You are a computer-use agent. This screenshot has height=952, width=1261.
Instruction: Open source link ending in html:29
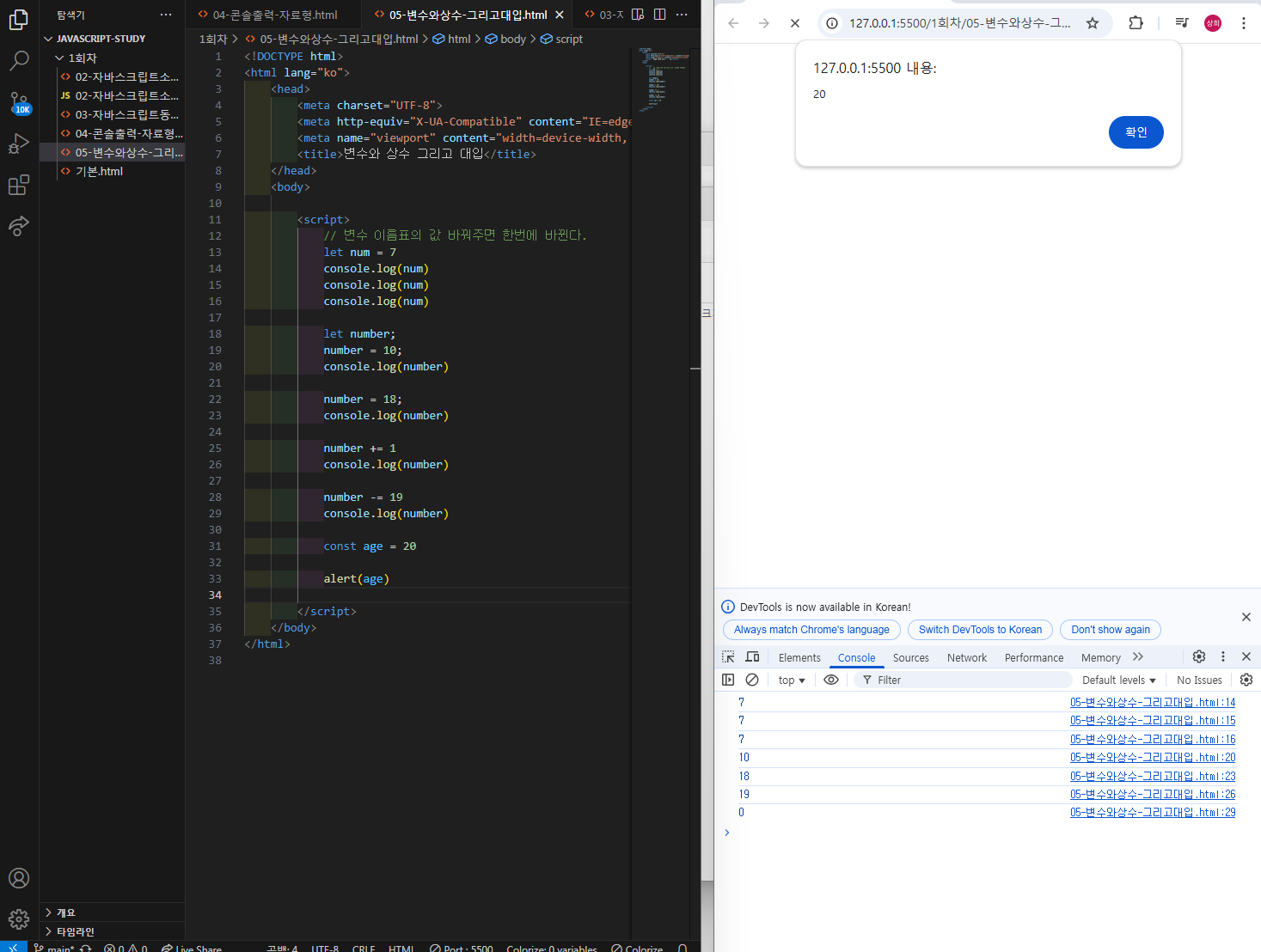point(1153,813)
